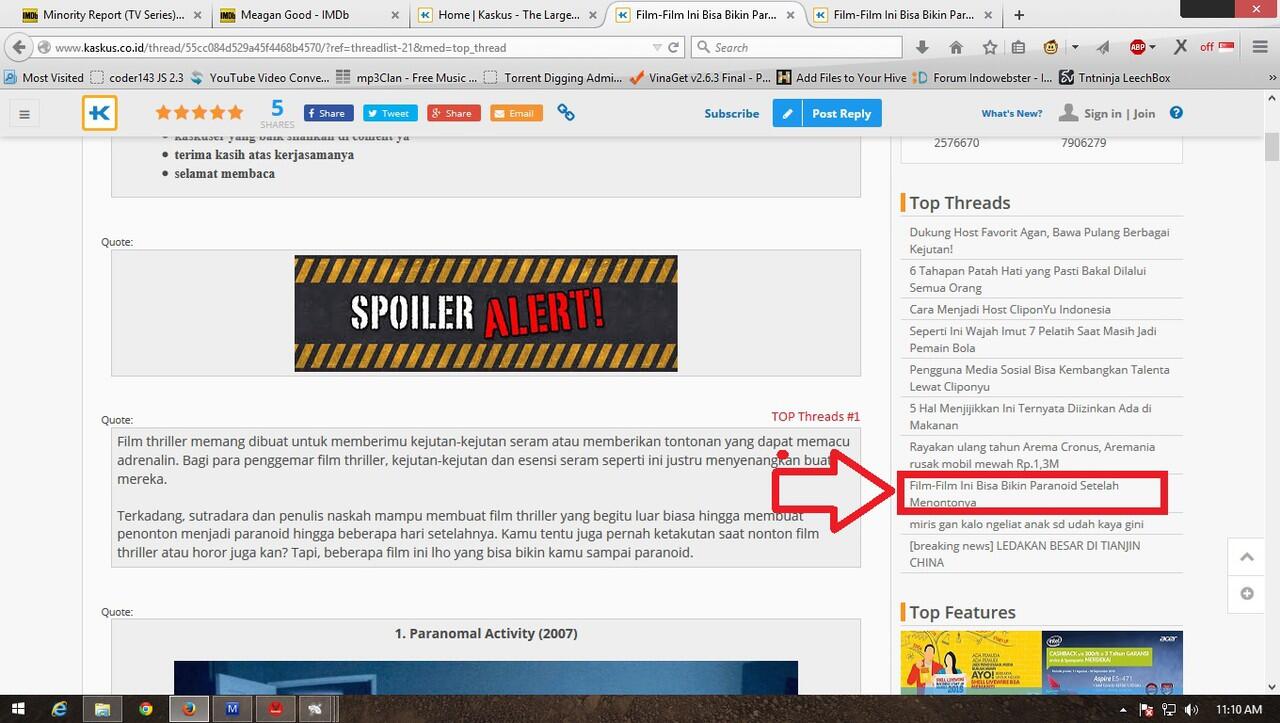Viewport: 1280px width, 723px height.
Task: Switch to the last Film-Film Ini Bisa Bikin tab
Action: coord(903,15)
